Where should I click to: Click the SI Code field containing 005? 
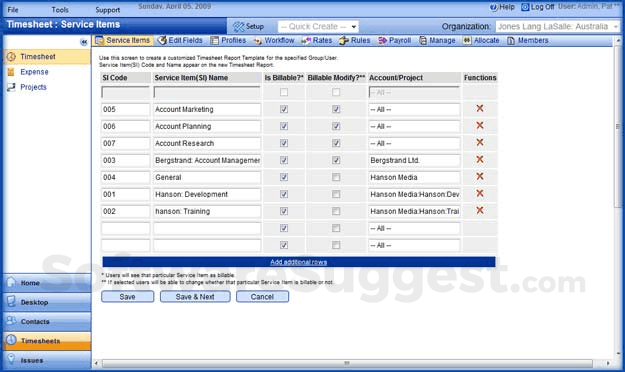pos(126,110)
